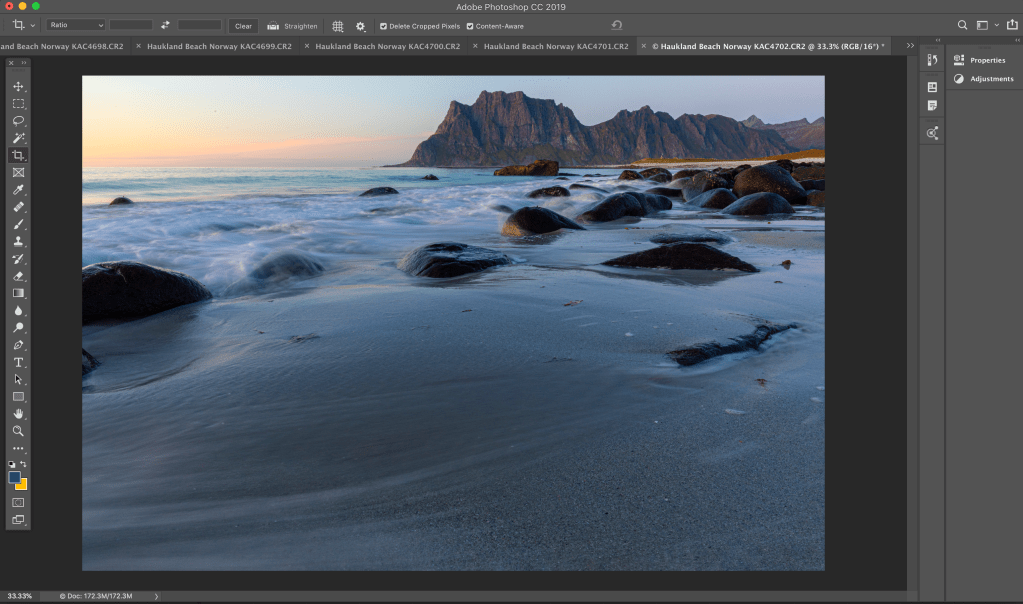Image resolution: width=1023 pixels, height=604 pixels.
Task: Select the Horizontal Type tool
Action: coord(18,362)
